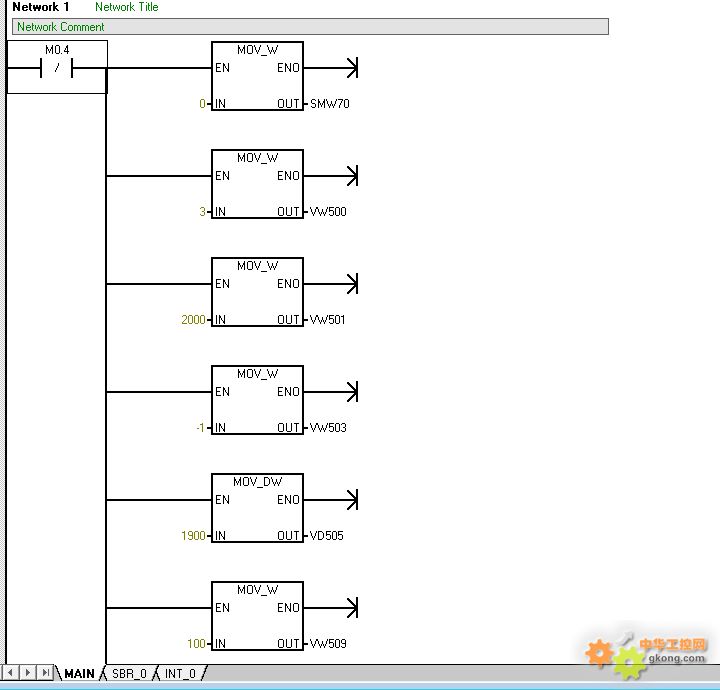Image resolution: width=720 pixels, height=690 pixels.
Task: Click the input value 1900 for VD505
Action: (193, 535)
